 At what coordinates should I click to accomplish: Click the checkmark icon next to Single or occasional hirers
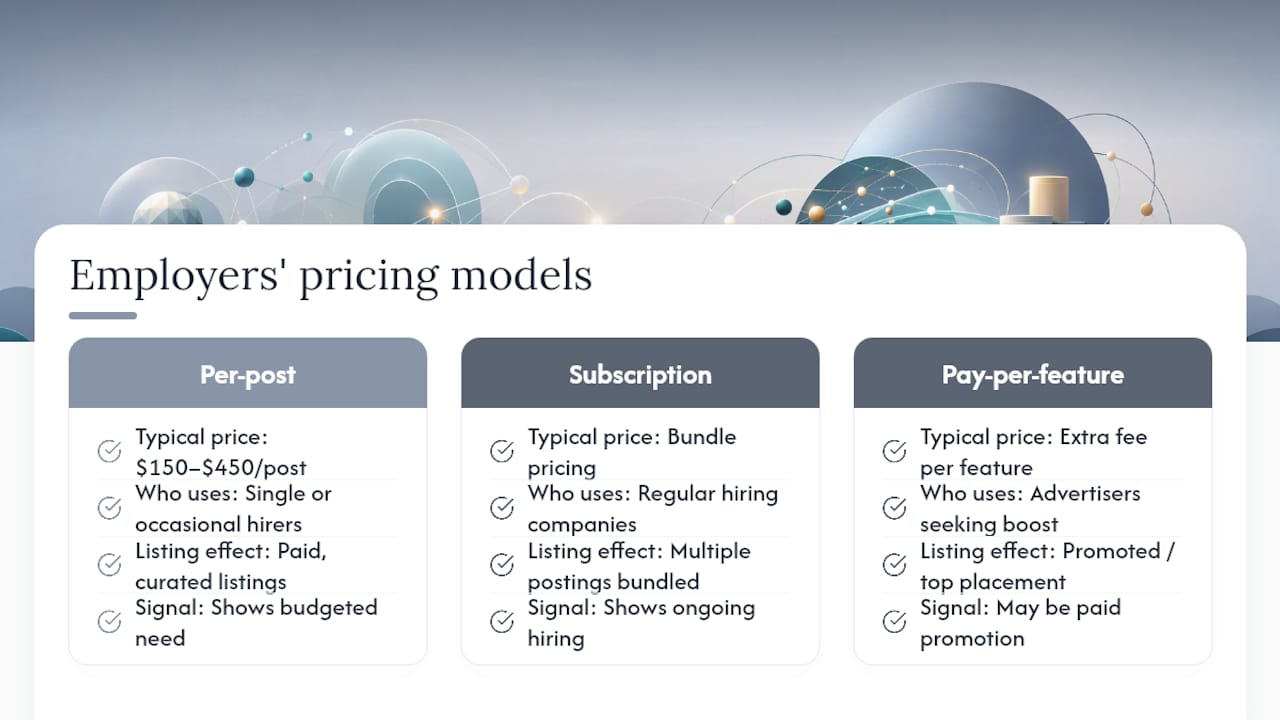pyautogui.click(x=110, y=508)
